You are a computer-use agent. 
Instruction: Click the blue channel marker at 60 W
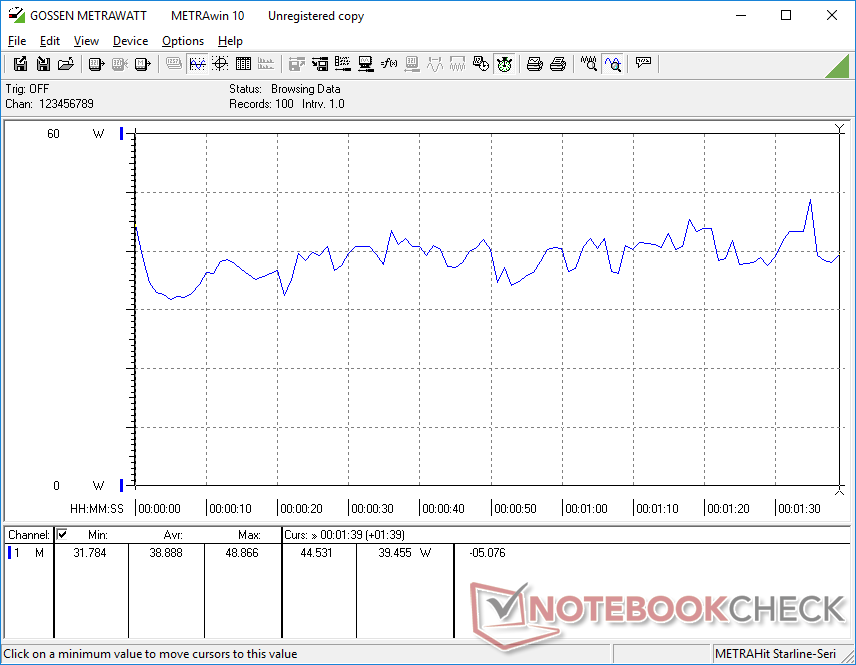click(122, 133)
